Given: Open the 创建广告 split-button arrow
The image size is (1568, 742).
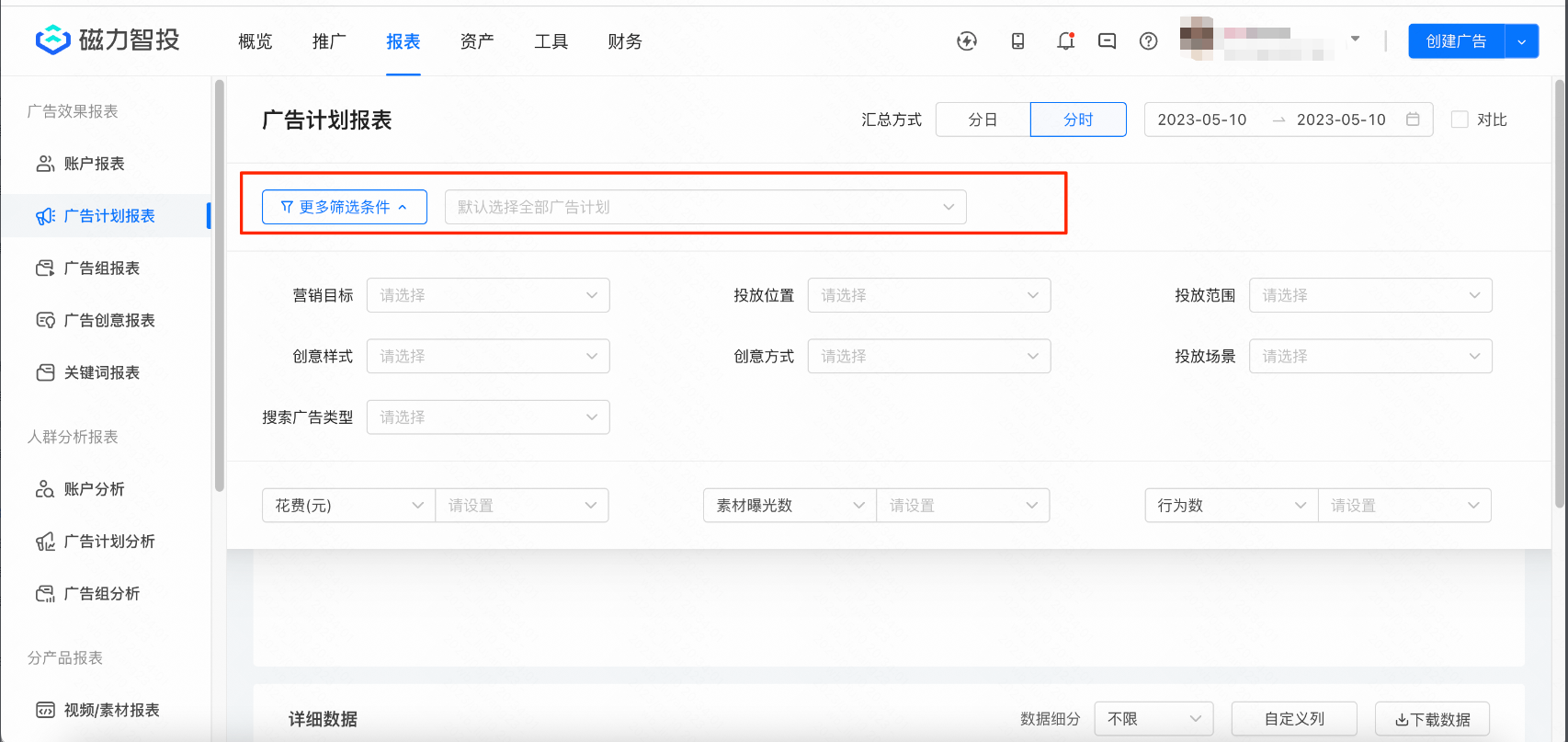Looking at the screenshot, I should pyautogui.click(x=1522, y=41).
